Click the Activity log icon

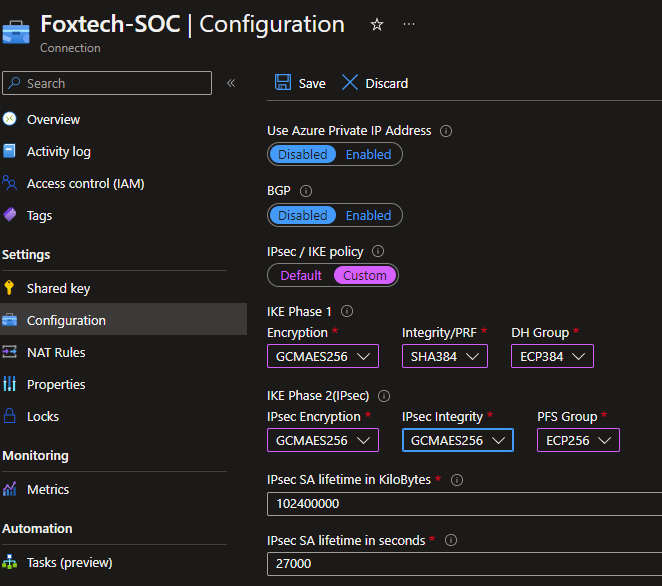9,151
